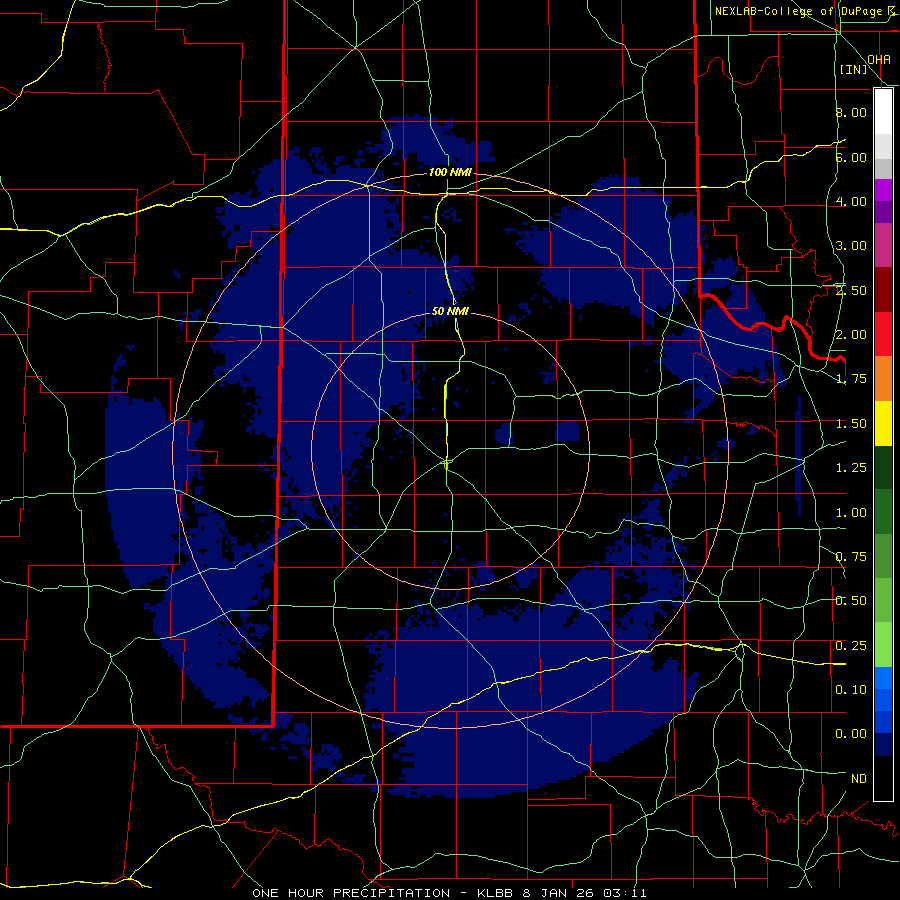
Task: Select the navy swatch just above ND
Action: tap(883, 745)
